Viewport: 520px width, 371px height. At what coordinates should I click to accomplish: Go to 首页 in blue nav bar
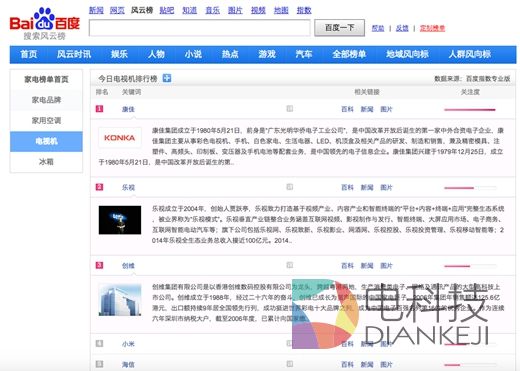(x=29, y=54)
